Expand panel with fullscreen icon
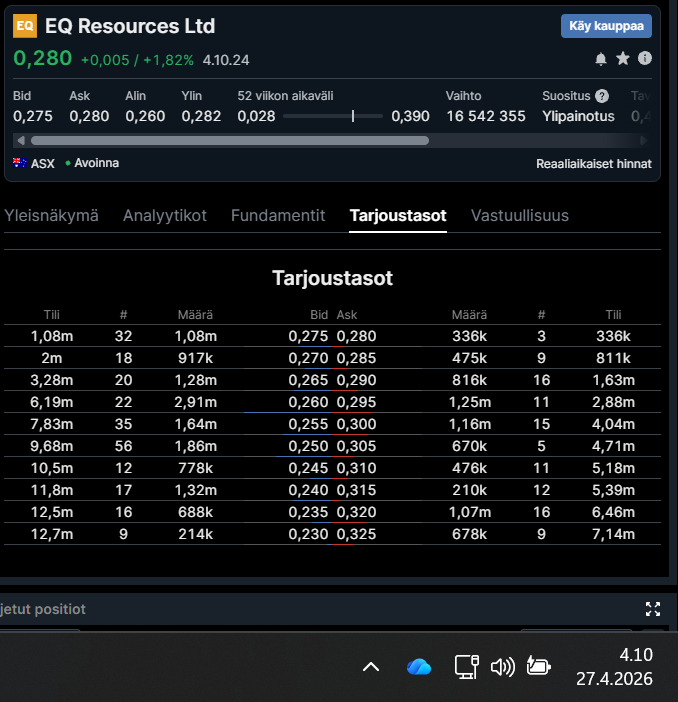This screenshot has width=678, height=702. pos(653,609)
